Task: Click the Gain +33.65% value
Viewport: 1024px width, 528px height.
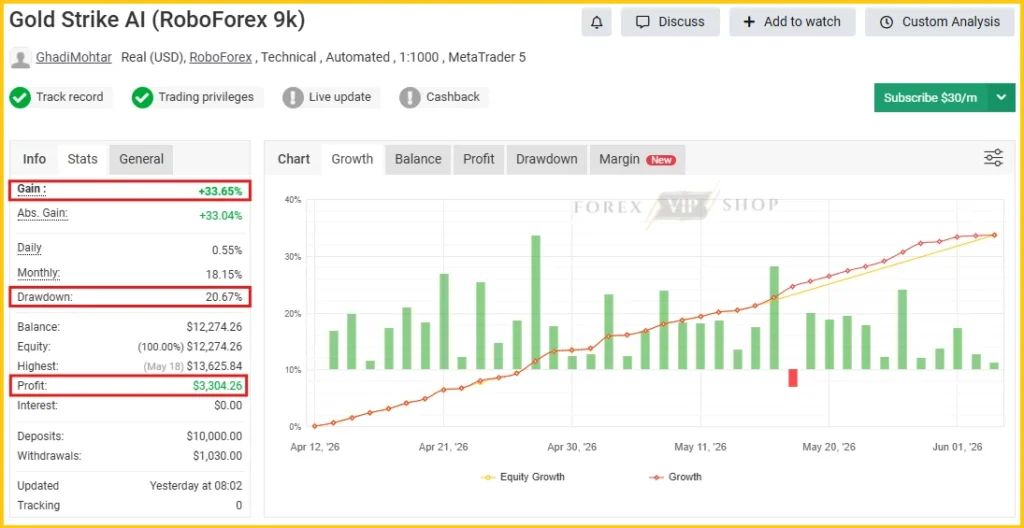Action: [220, 191]
